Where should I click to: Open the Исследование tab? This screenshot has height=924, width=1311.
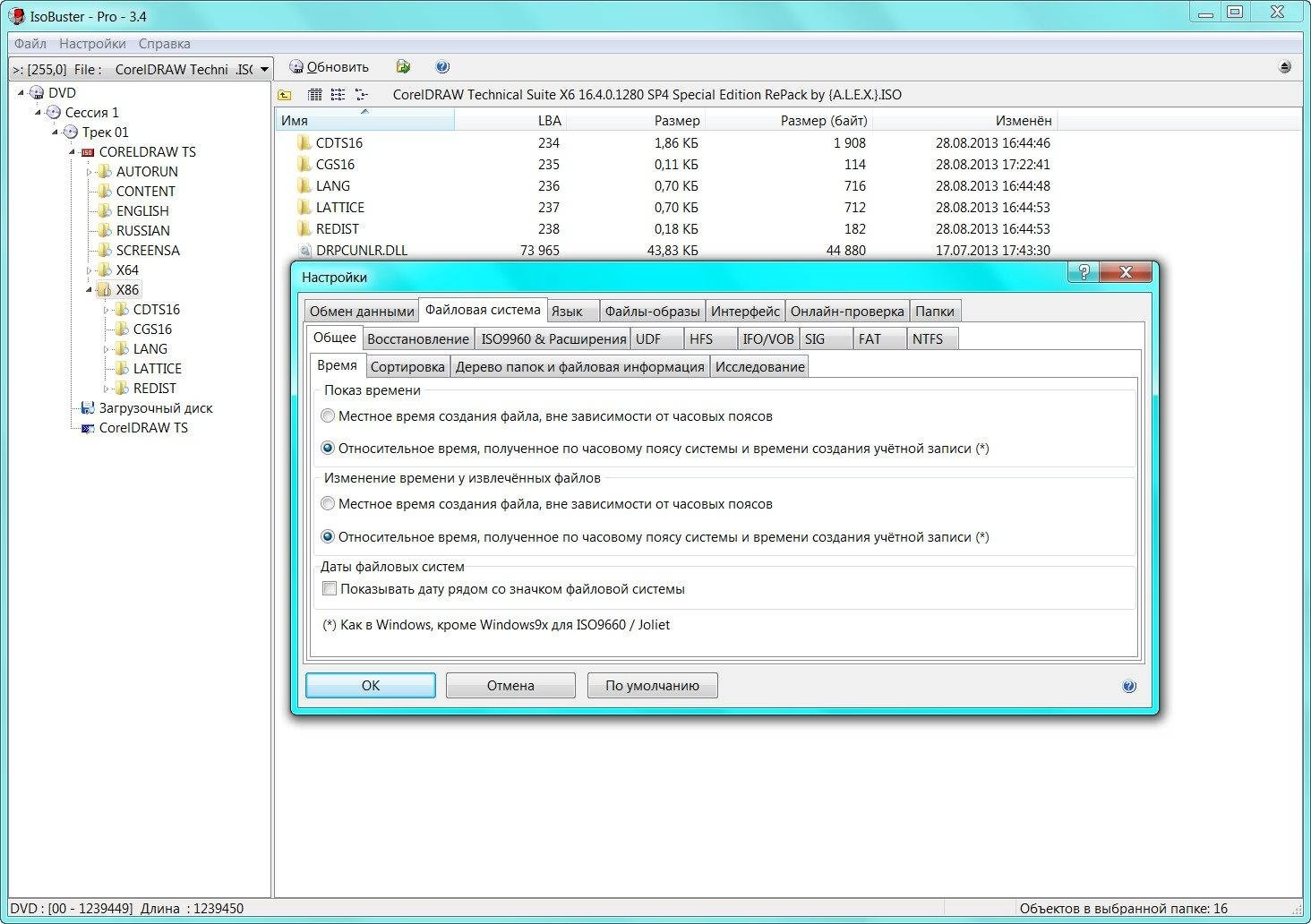pyautogui.click(x=759, y=367)
